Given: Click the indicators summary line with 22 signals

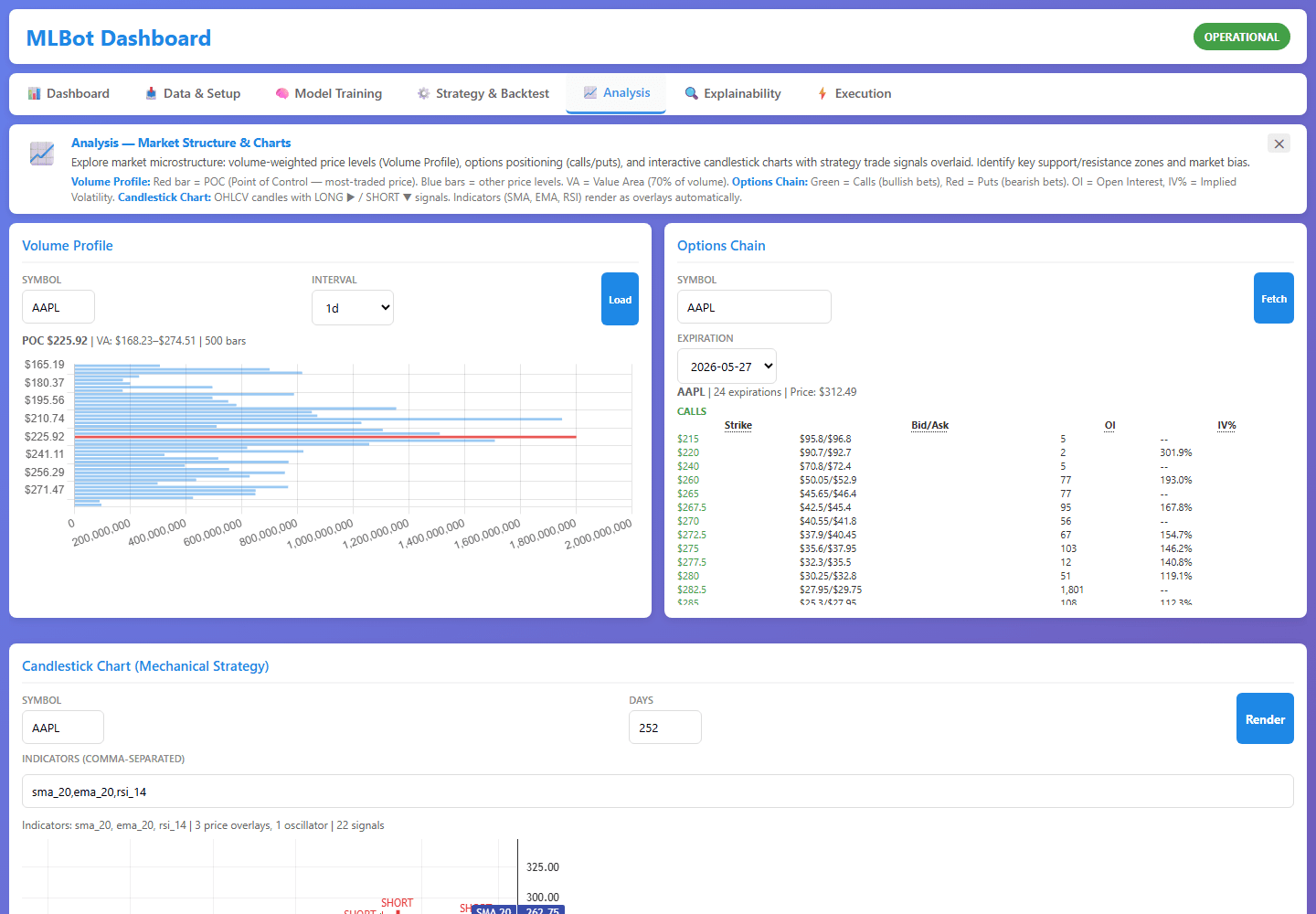Looking at the screenshot, I should point(203,825).
